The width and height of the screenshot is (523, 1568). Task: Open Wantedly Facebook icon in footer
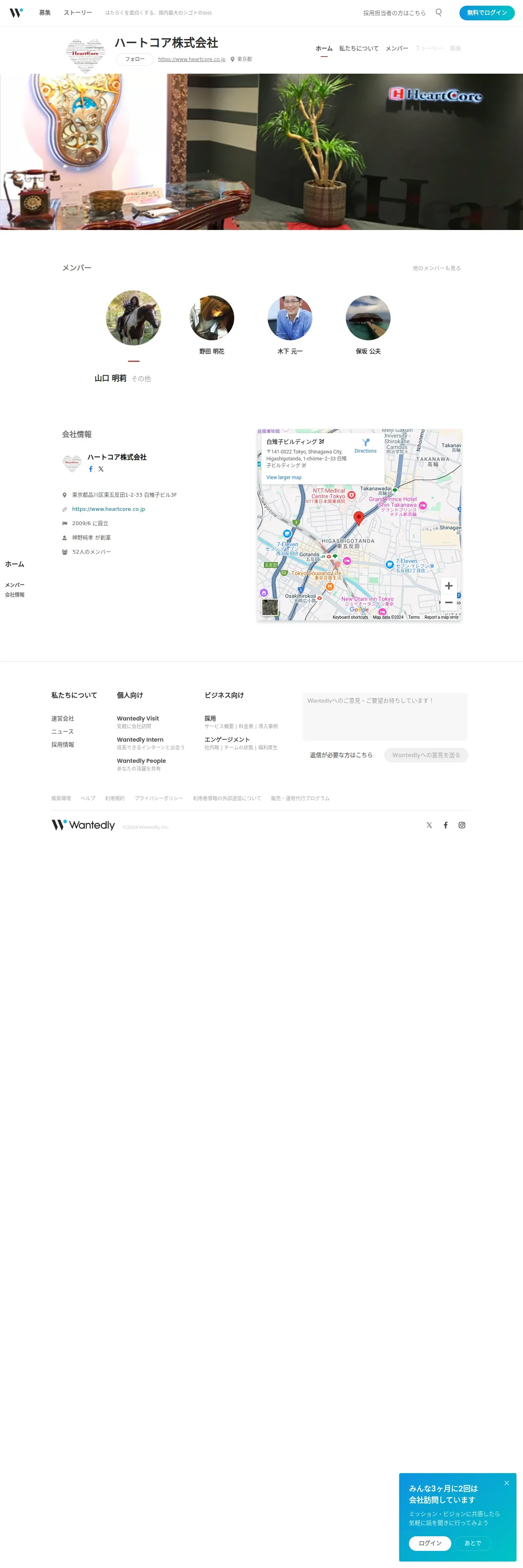(x=446, y=826)
